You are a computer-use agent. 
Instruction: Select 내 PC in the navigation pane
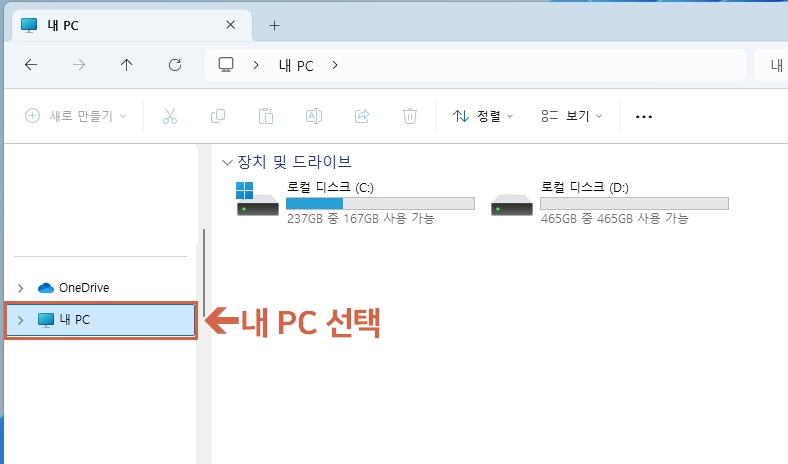pos(100,320)
